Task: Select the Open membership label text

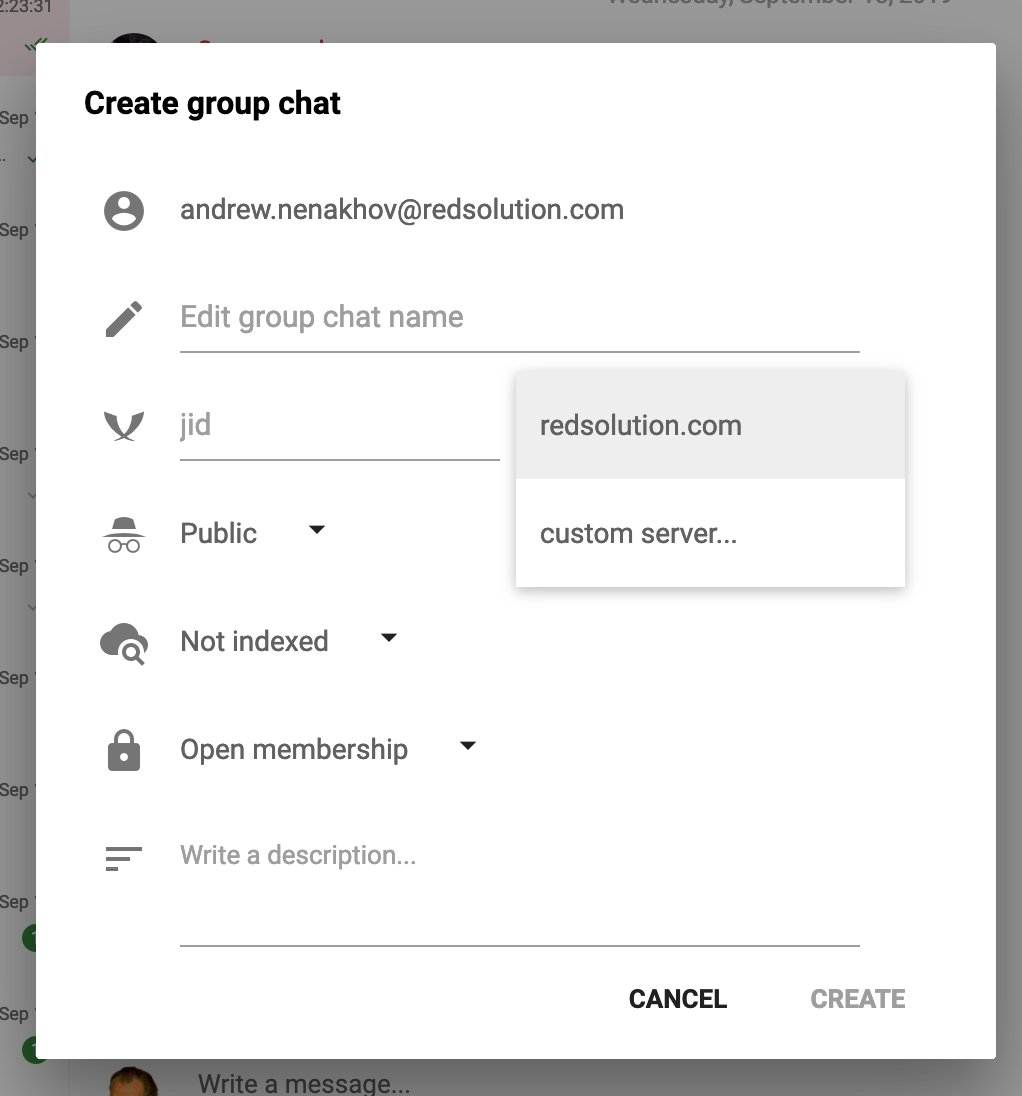Action: pyautogui.click(x=294, y=750)
